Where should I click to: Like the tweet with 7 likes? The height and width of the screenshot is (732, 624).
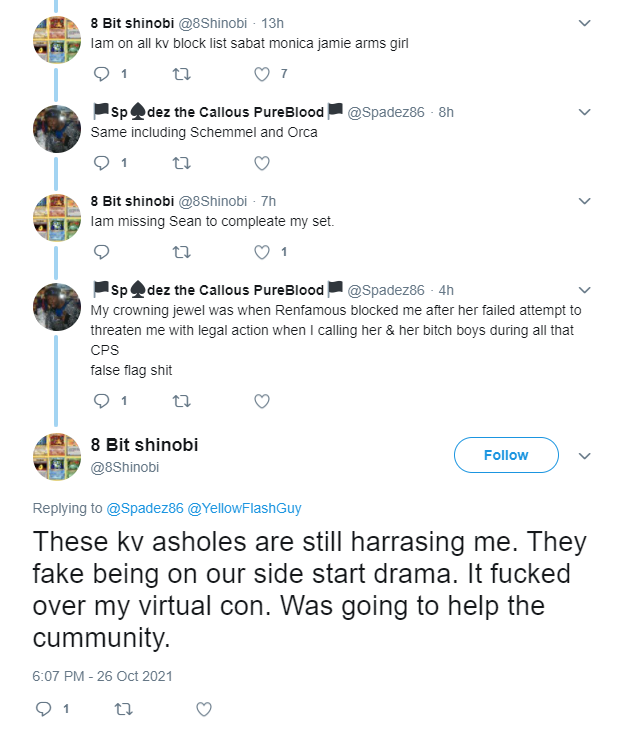[x=262, y=74]
